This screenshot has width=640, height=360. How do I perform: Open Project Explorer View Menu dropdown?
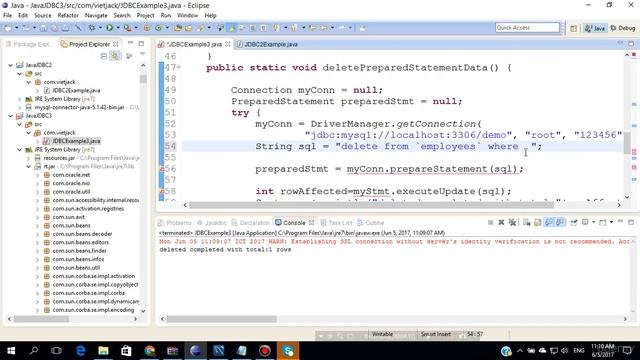(142, 54)
